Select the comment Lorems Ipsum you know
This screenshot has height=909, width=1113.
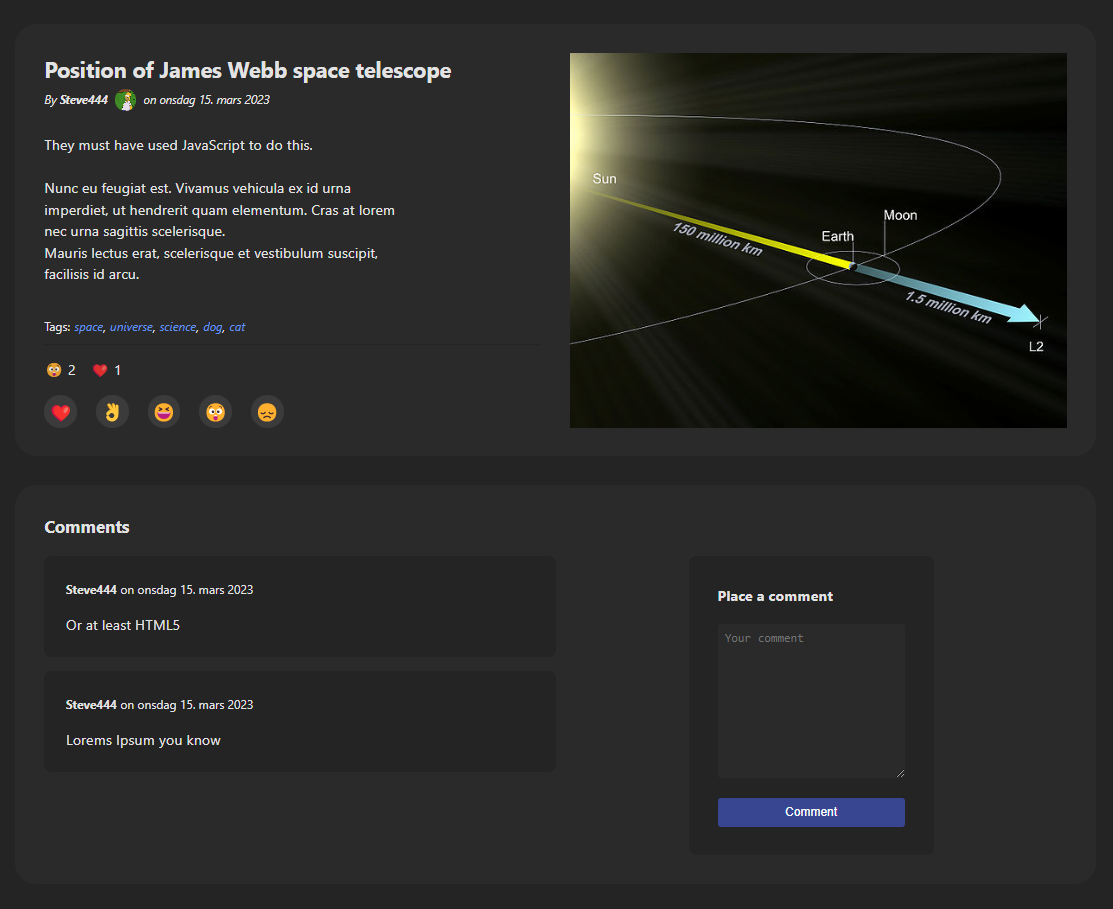point(143,741)
